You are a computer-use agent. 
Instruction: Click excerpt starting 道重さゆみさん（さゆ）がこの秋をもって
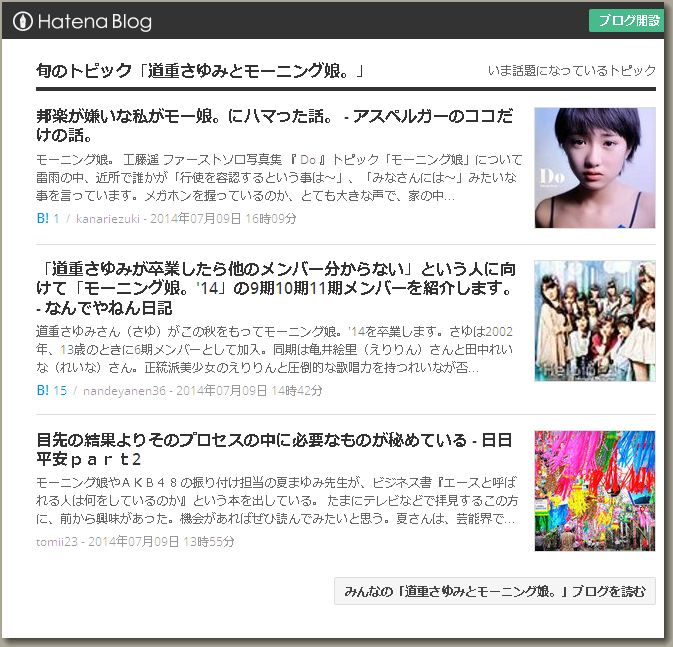275,349
